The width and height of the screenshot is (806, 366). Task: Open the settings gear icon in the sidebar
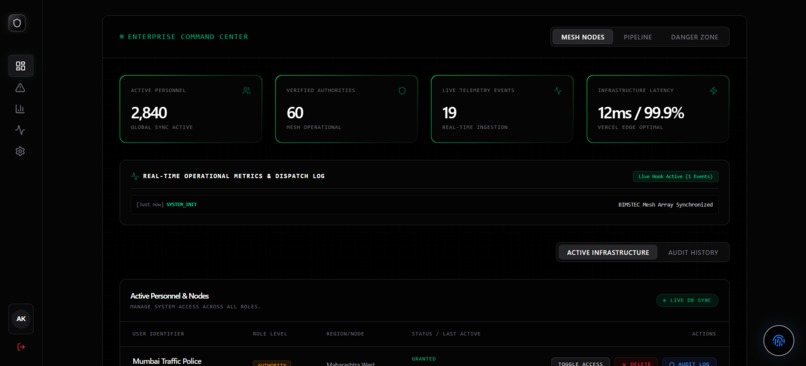20,151
